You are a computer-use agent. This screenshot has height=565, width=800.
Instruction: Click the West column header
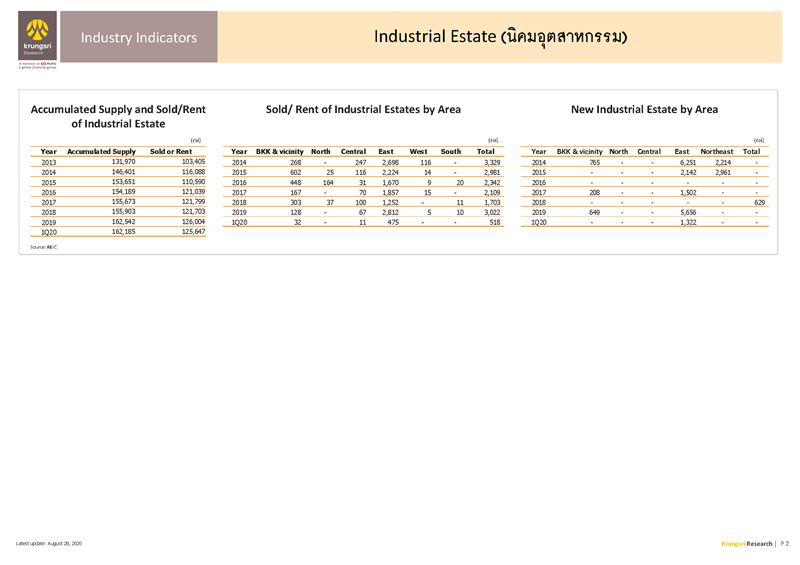click(418, 150)
